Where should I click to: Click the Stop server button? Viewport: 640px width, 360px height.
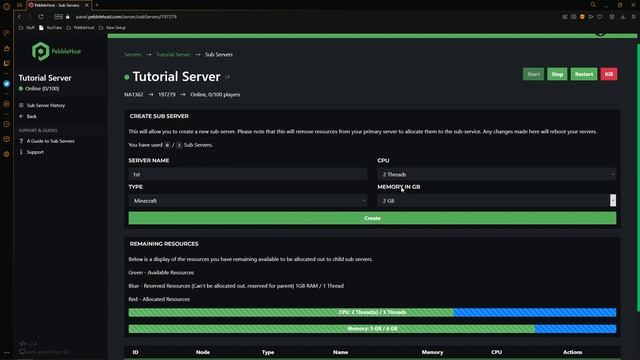[x=557, y=74]
